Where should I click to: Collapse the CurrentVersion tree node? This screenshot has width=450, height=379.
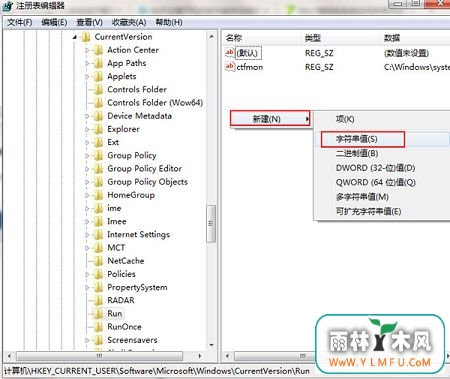(75, 37)
